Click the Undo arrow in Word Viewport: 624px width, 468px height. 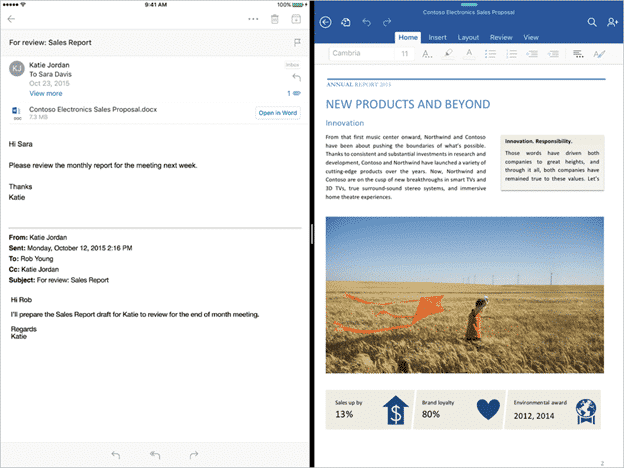pos(366,21)
